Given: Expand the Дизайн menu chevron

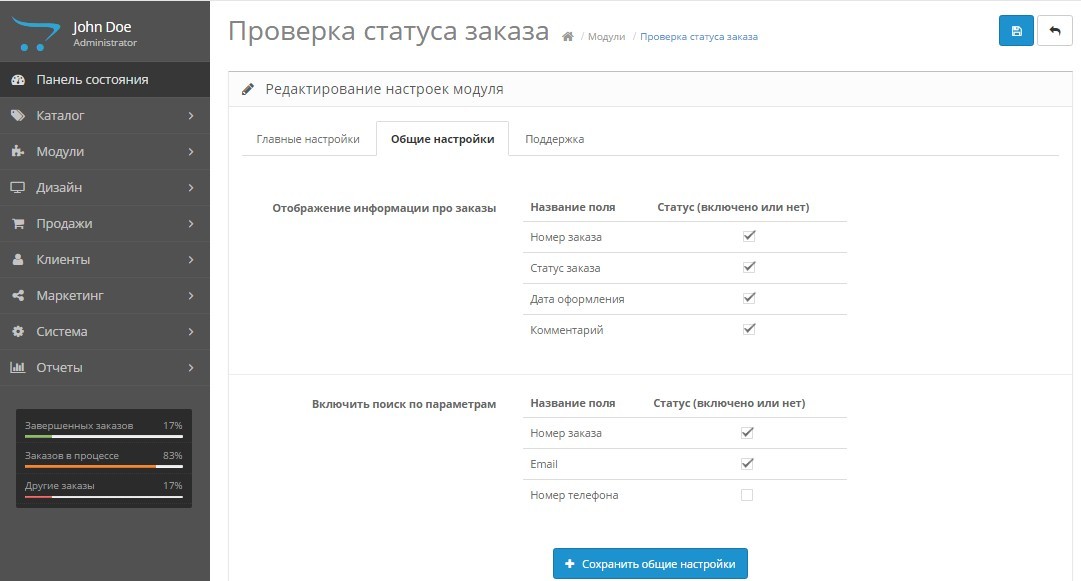Looking at the screenshot, I should point(191,187).
